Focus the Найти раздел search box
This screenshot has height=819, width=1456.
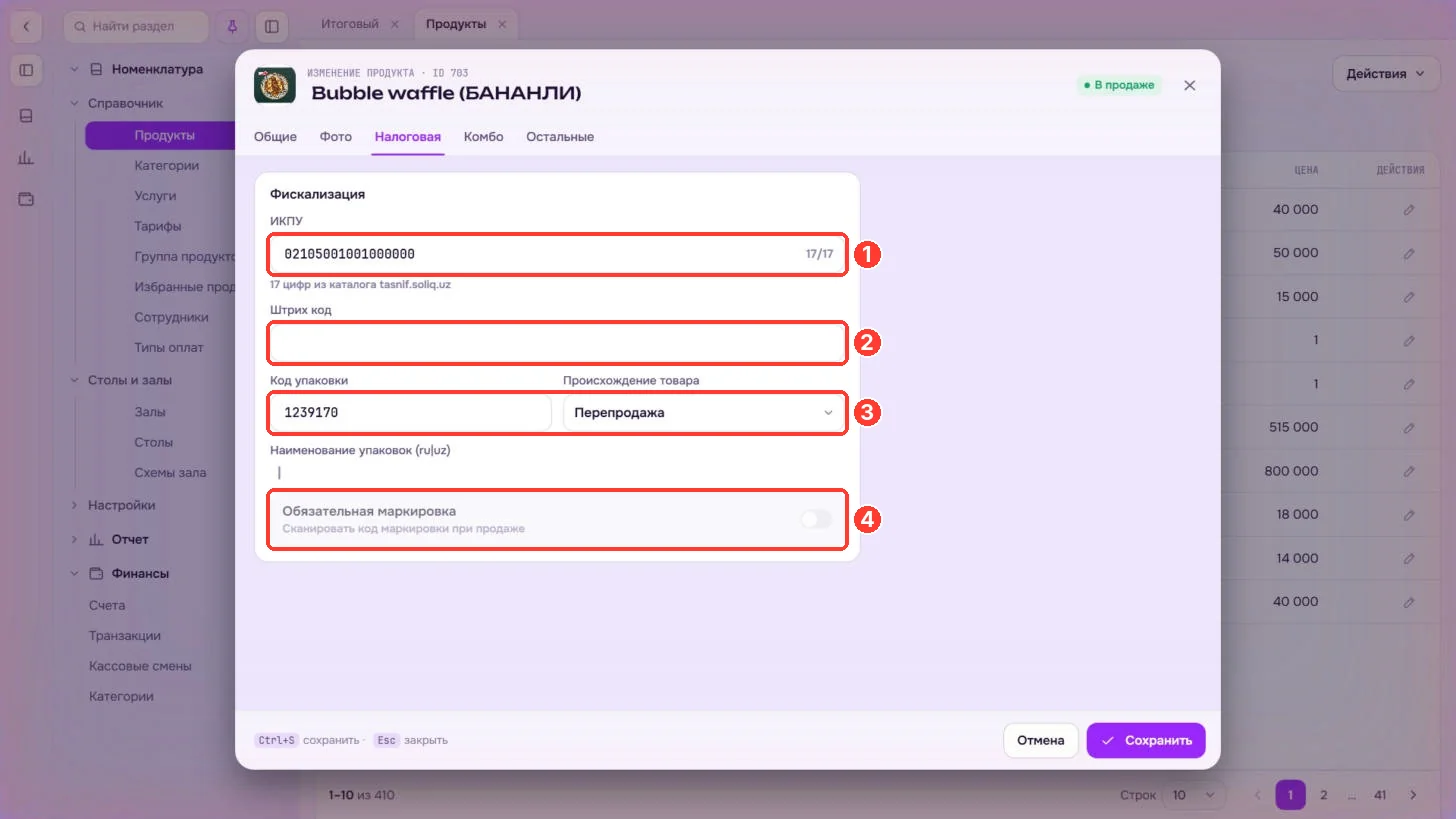[x=136, y=26]
